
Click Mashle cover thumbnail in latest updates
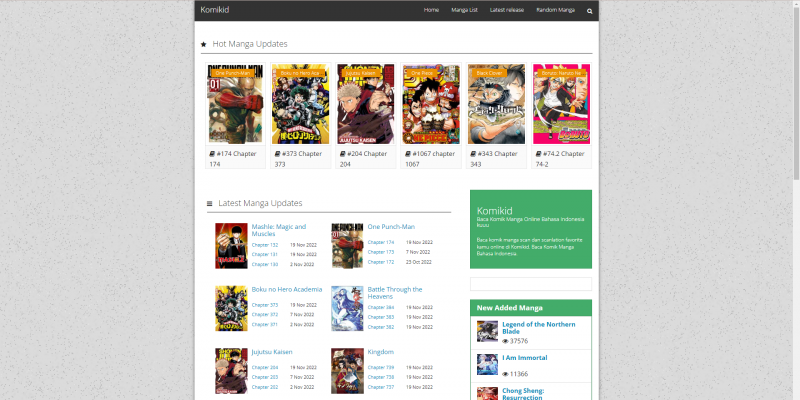(231, 246)
